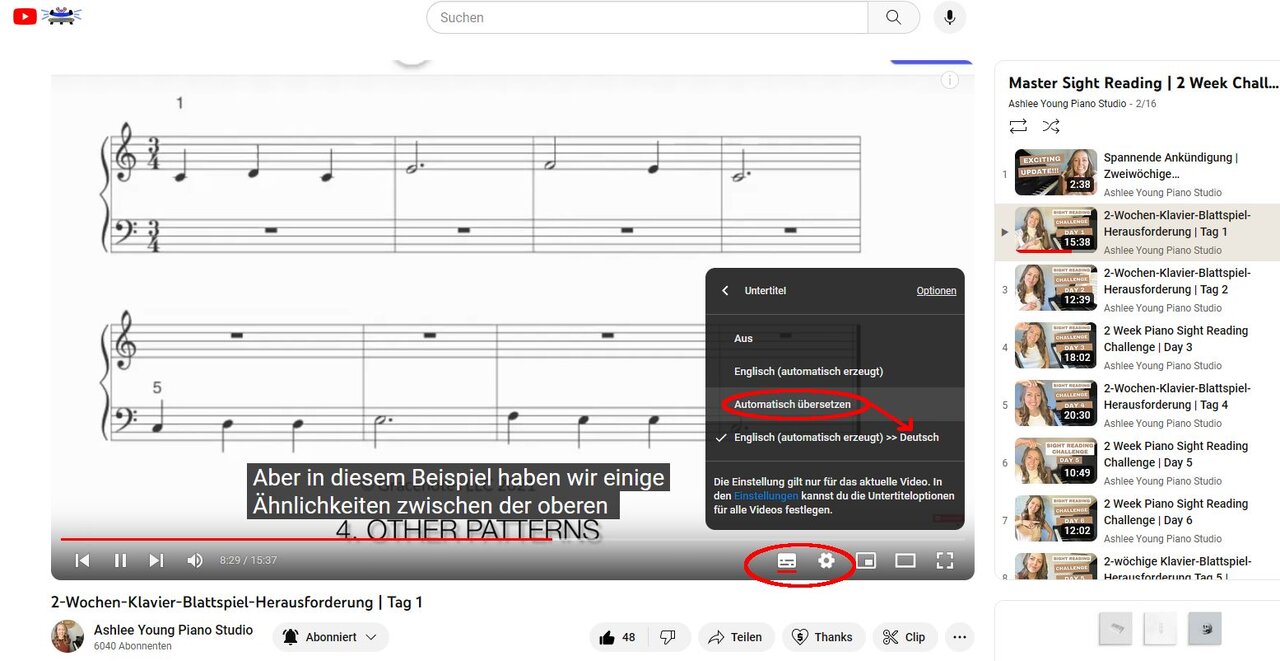Switch to miniplayer mode
Screen dimensions: 1280x661
click(866, 561)
